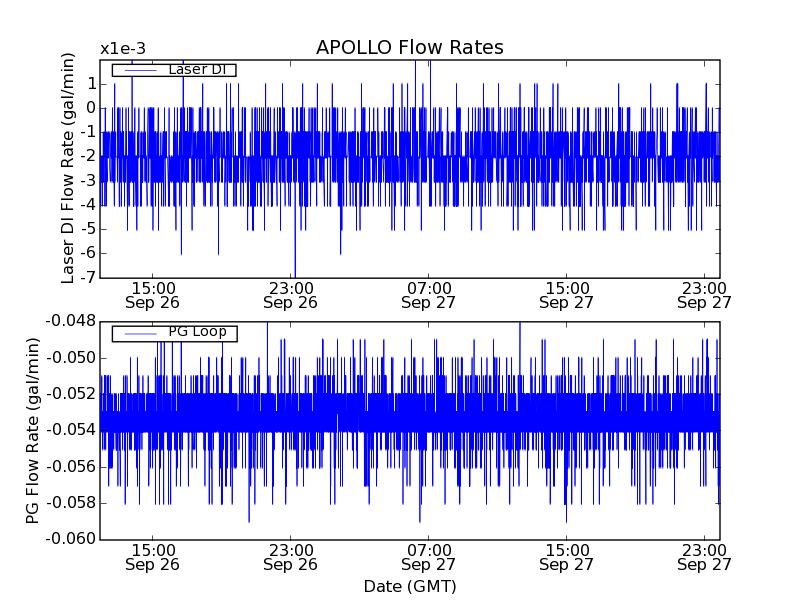Click the '0' y-axis tick of Laser DI chart
The image size is (800, 600).
pyautogui.click(x=91, y=108)
